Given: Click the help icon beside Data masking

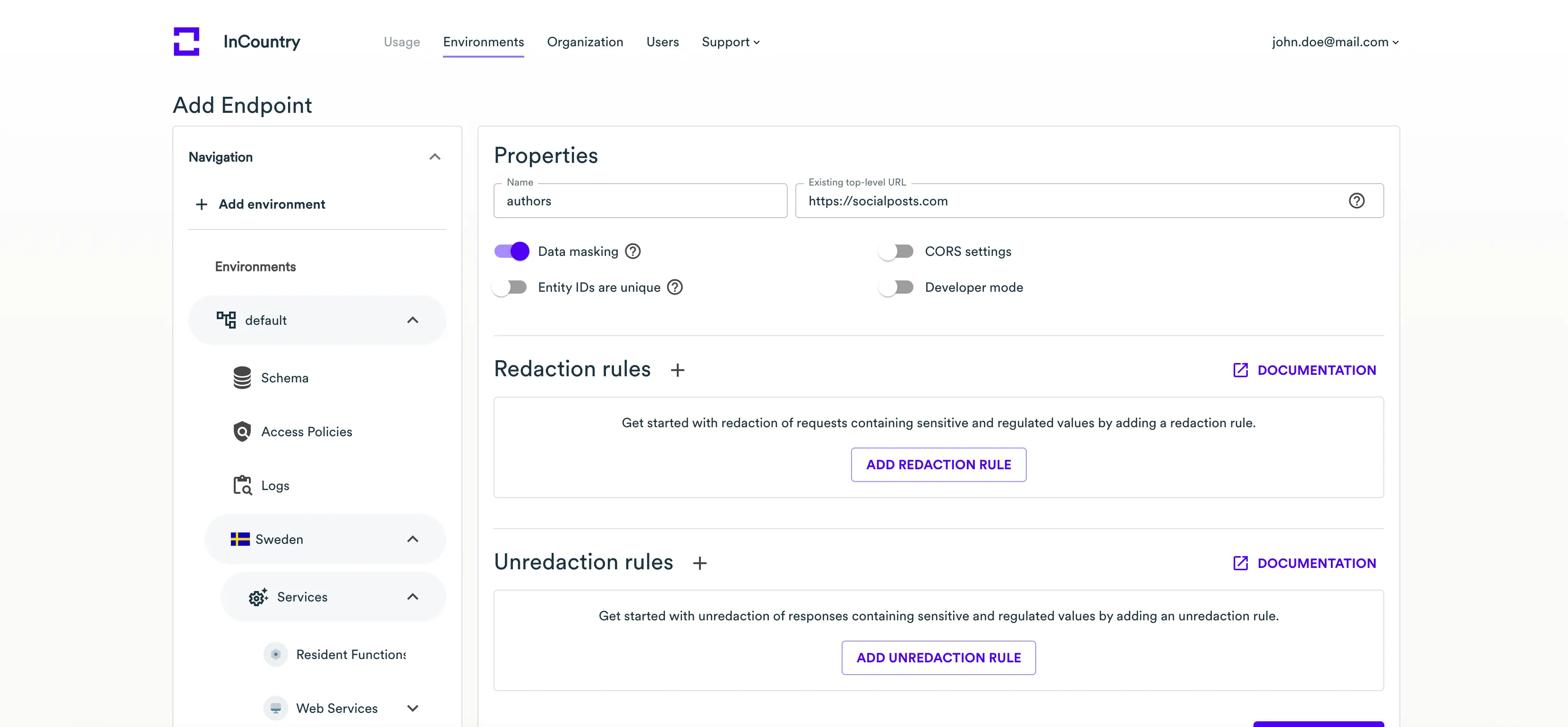Looking at the screenshot, I should [x=633, y=251].
